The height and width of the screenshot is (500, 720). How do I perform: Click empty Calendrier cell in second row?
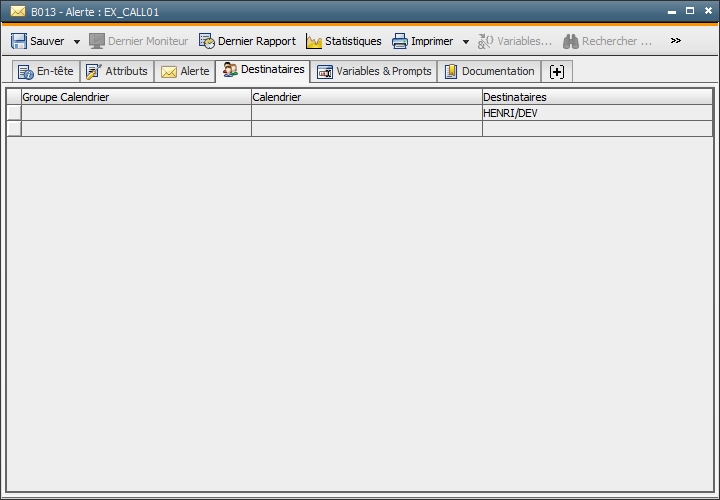tap(367, 129)
